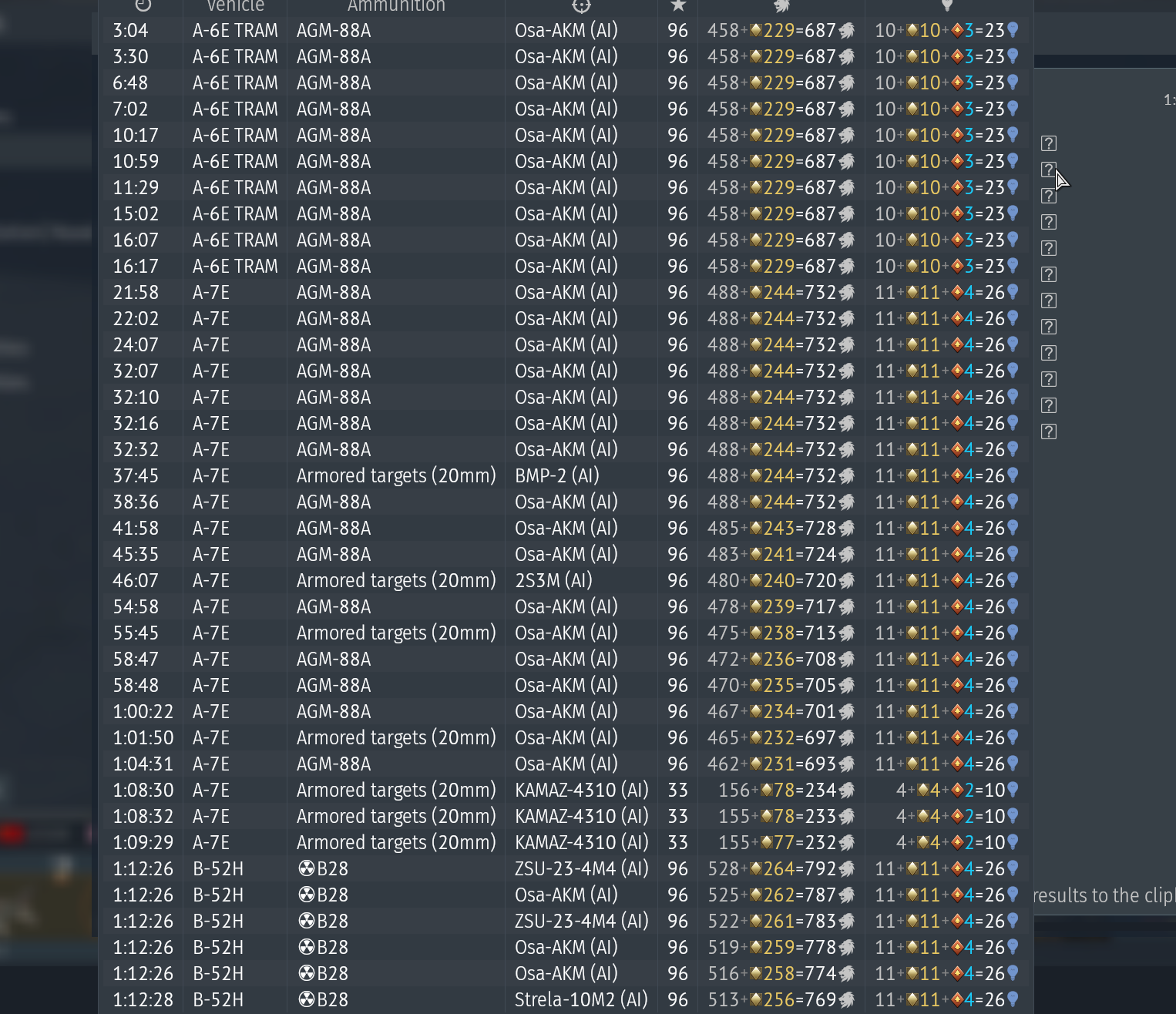Click A-7E in the 38:36 row
The image size is (1176, 1014).
point(211,502)
